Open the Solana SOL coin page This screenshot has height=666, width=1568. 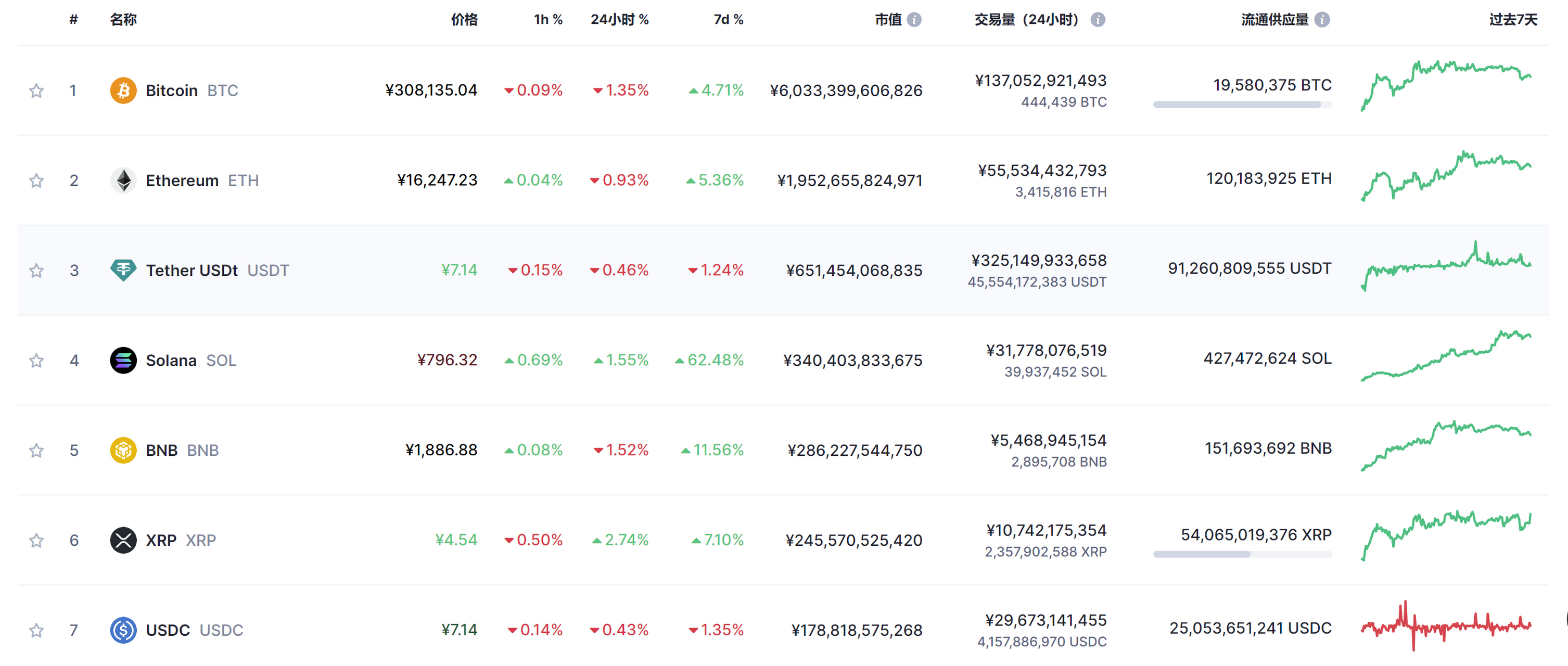coord(191,361)
